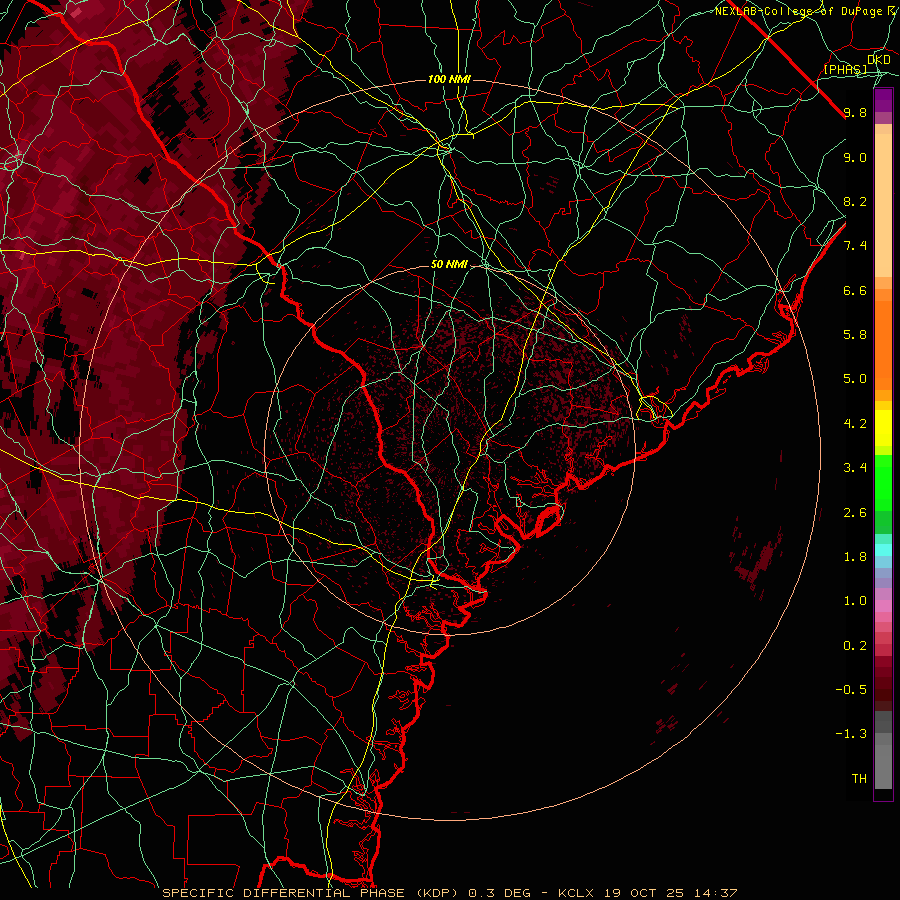Select the 100 NMI range ring label
The image size is (900, 900).
449,79
